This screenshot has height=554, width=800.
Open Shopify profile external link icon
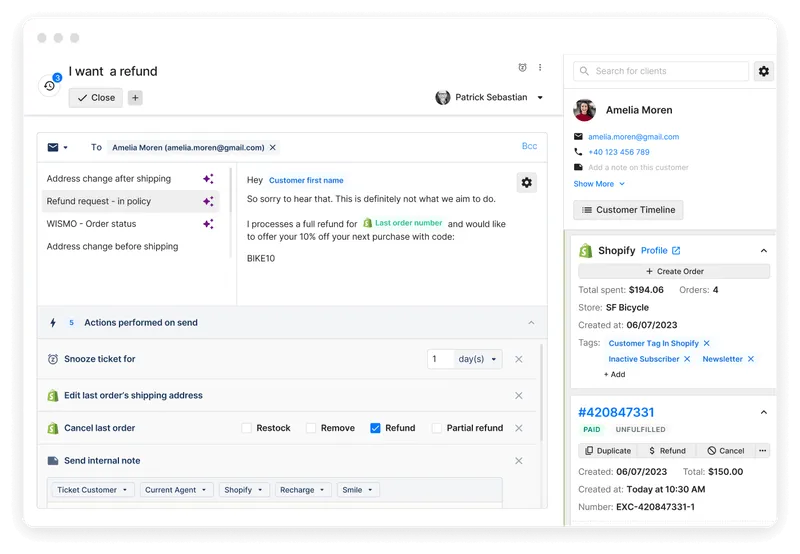[676, 251]
